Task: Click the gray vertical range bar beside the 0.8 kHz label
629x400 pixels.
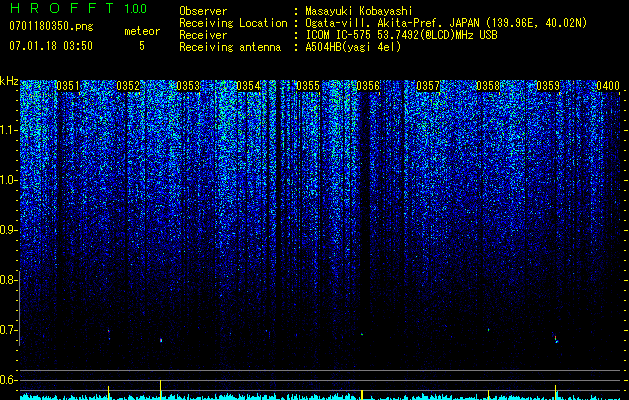Action: (x=19, y=308)
